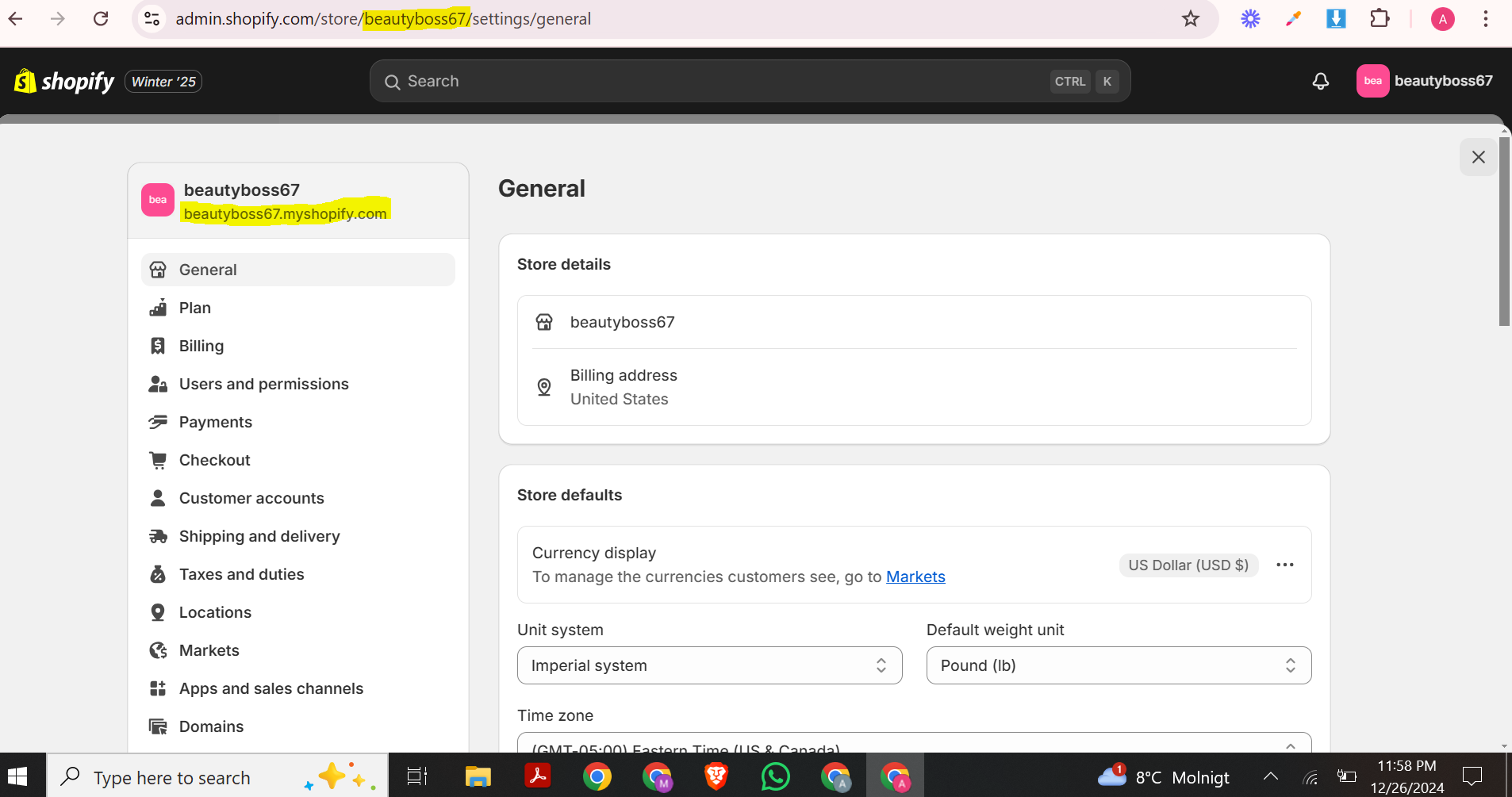1512x797 pixels.
Task: Open the Locations settings
Action: coord(214,611)
